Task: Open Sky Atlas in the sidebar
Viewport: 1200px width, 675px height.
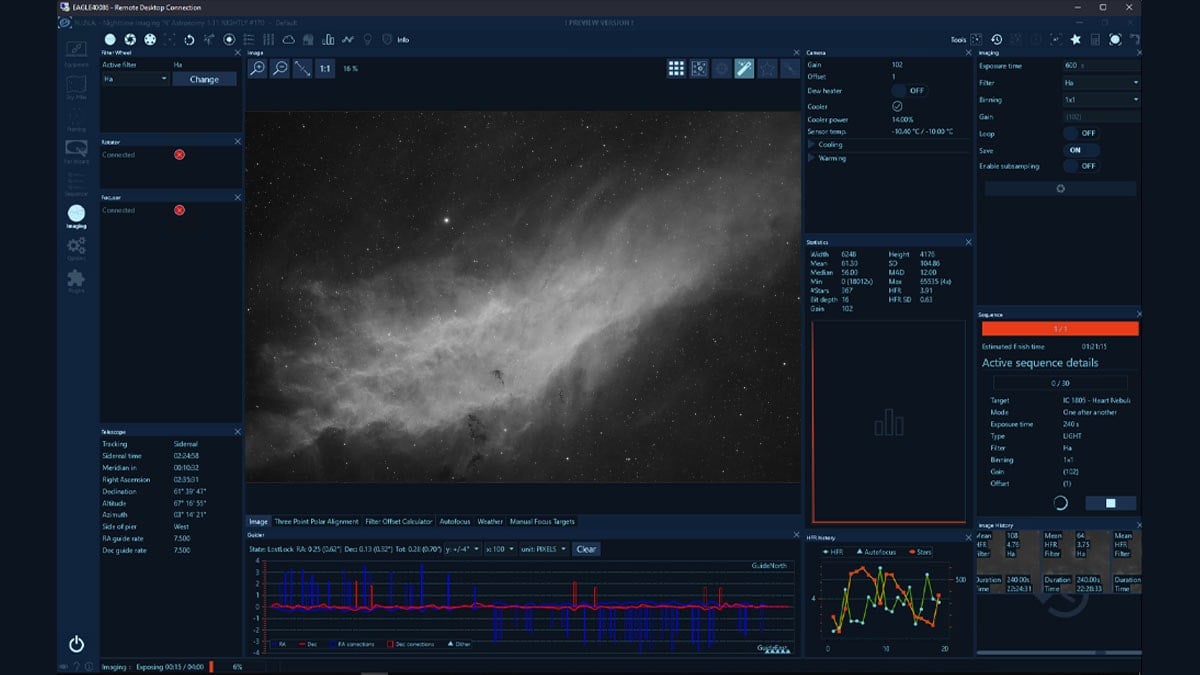Action: coord(76,87)
